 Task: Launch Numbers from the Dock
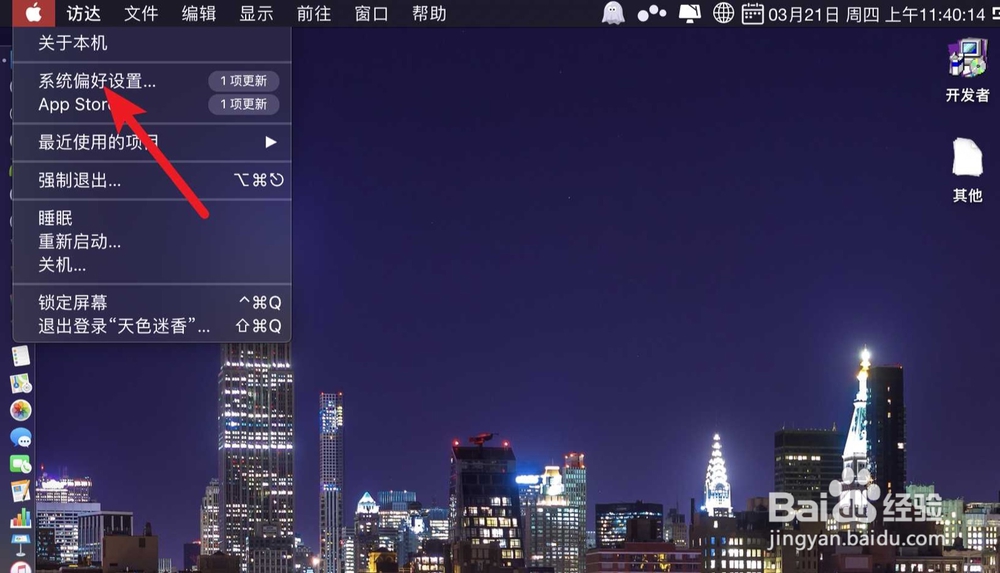[x=20, y=517]
